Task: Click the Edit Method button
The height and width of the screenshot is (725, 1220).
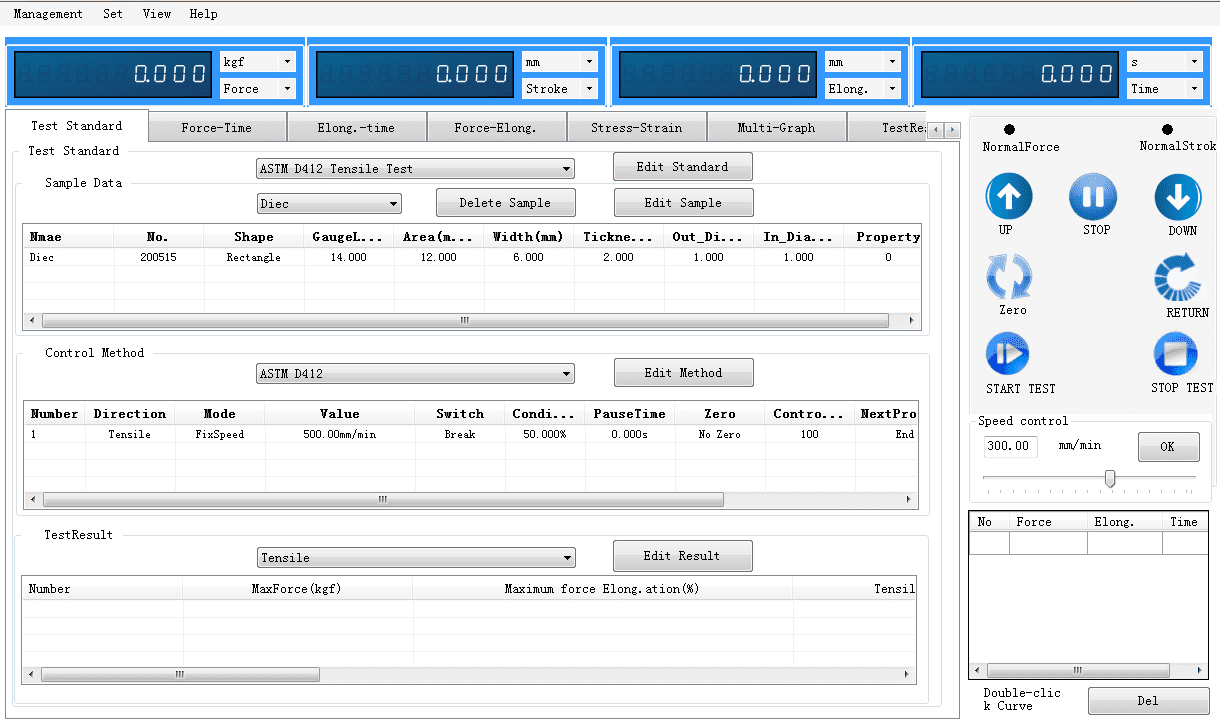Action: pyautogui.click(x=683, y=372)
